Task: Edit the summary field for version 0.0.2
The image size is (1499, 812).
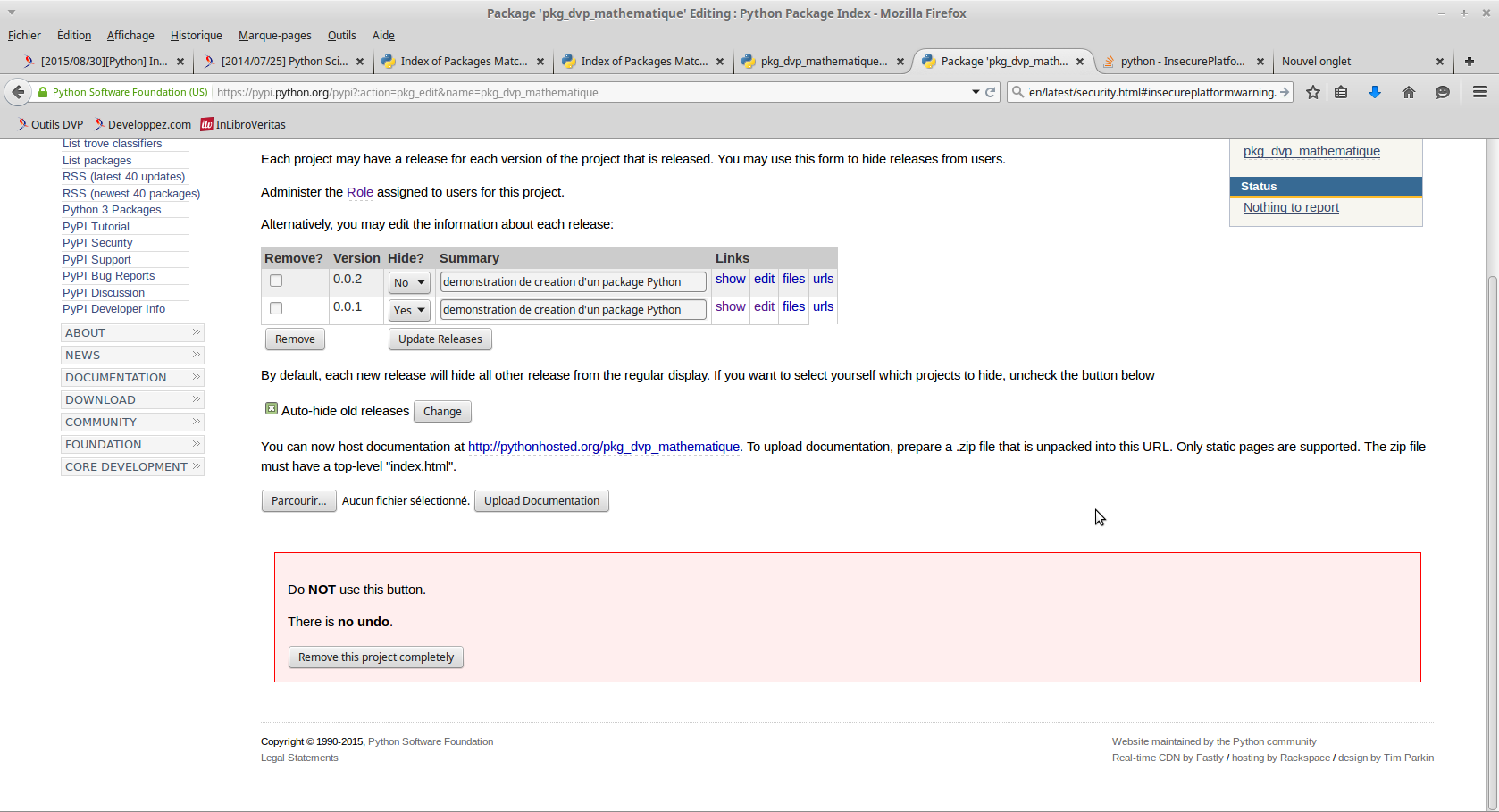Action: 573,282
